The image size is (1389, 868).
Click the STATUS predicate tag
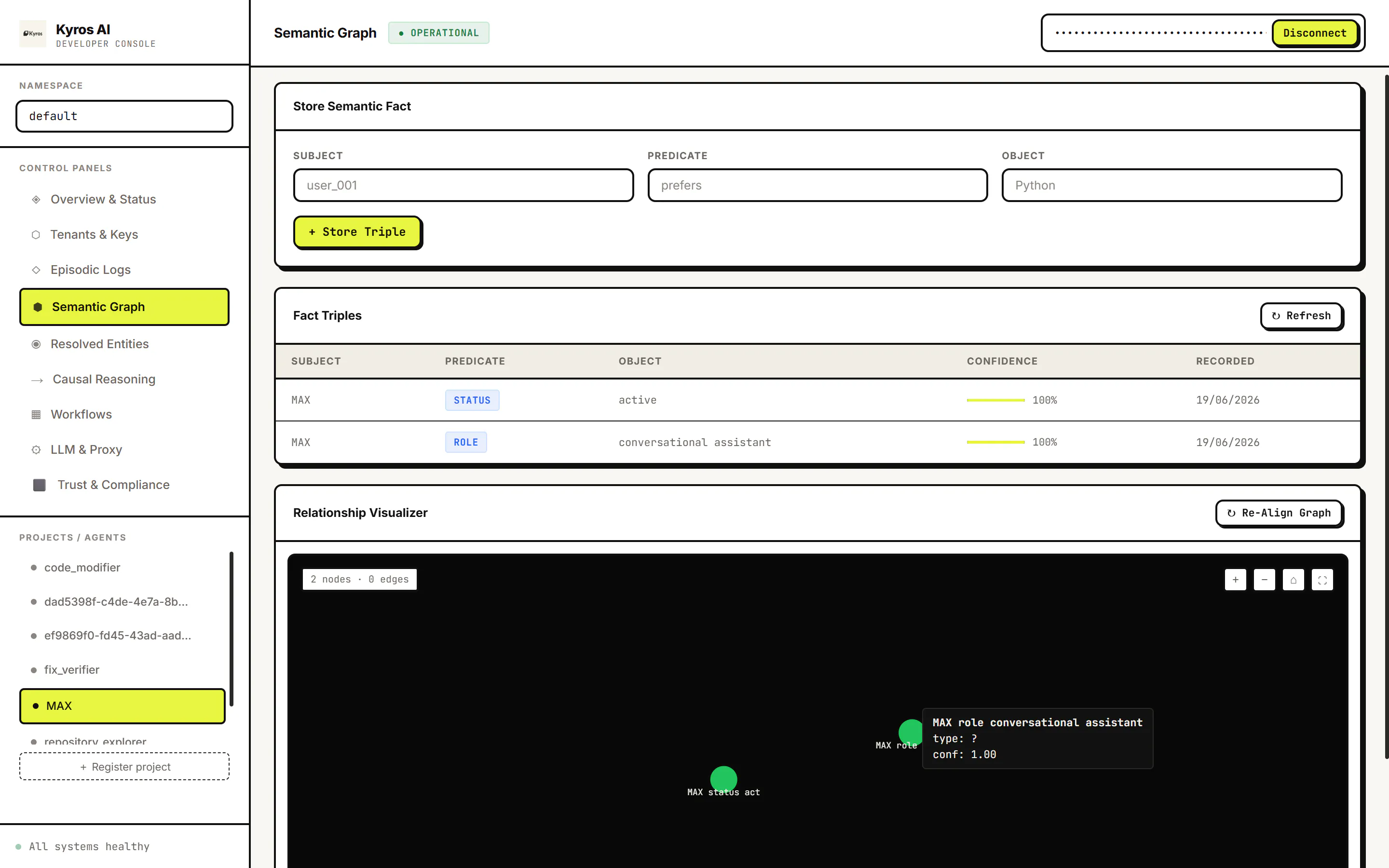pos(472,400)
